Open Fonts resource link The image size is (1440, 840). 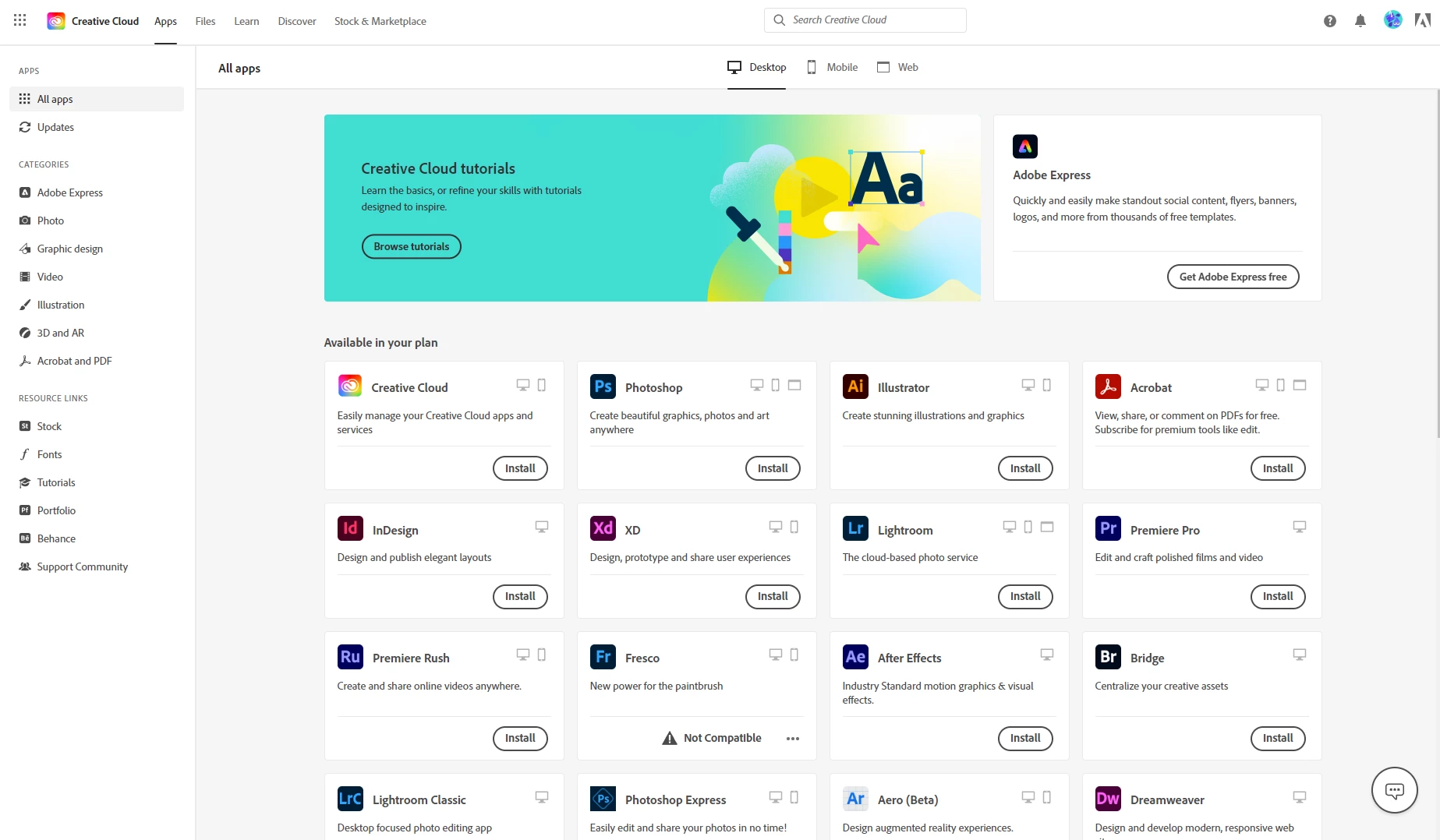(x=97, y=454)
